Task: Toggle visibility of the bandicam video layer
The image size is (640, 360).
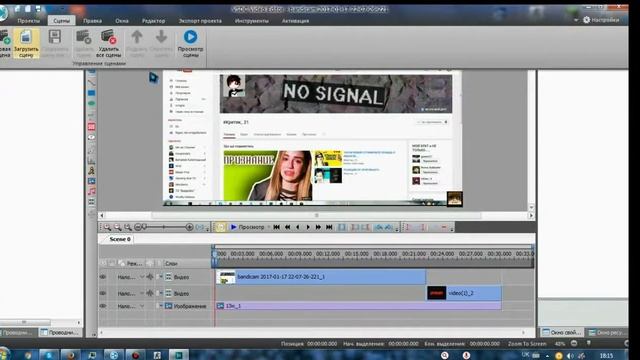Action: point(103,277)
